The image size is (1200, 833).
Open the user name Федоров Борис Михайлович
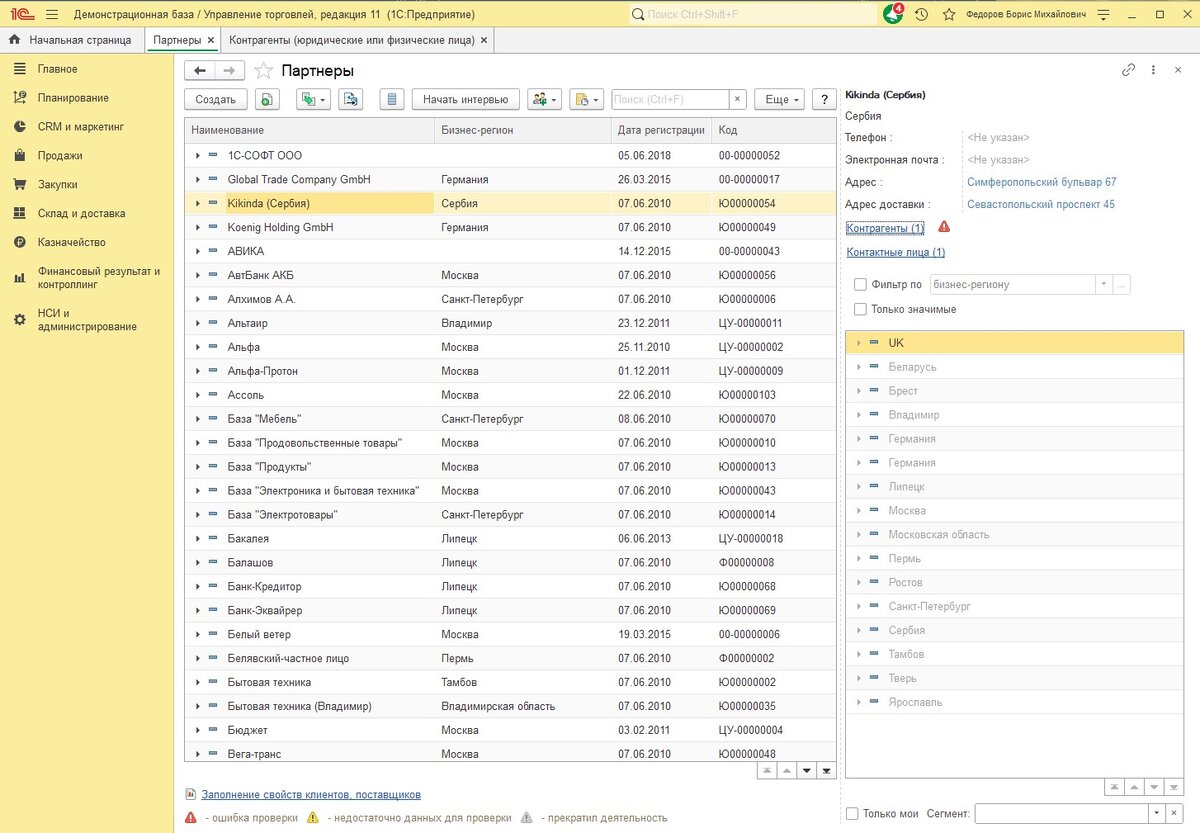coord(1024,15)
